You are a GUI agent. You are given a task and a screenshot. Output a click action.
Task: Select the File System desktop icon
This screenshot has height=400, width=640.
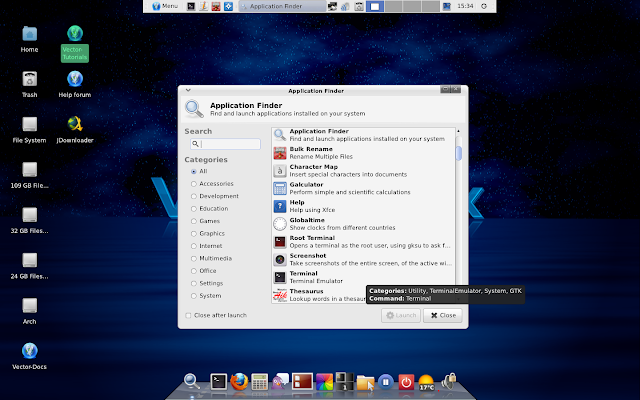[x=29, y=124]
